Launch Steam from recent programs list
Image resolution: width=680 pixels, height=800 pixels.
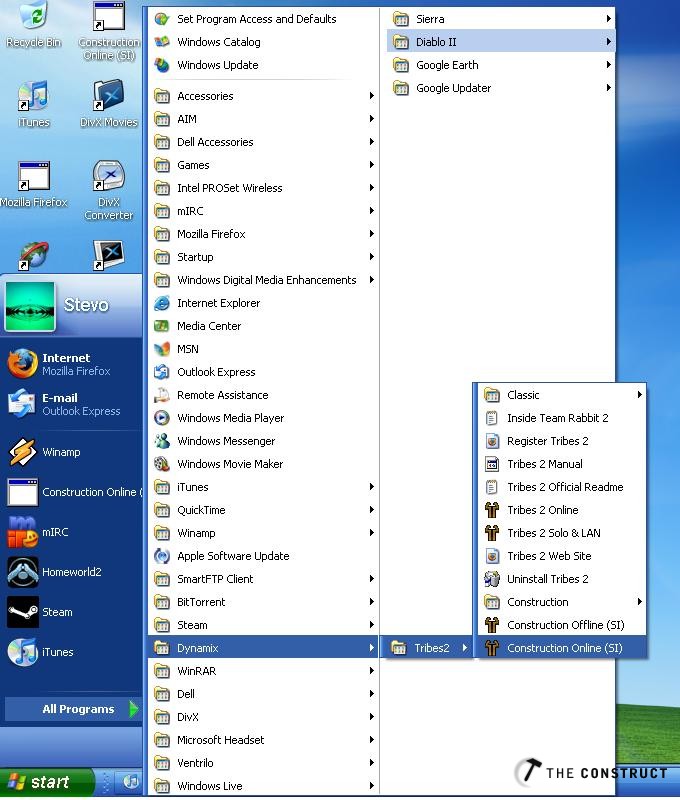pyautogui.click(x=71, y=612)
